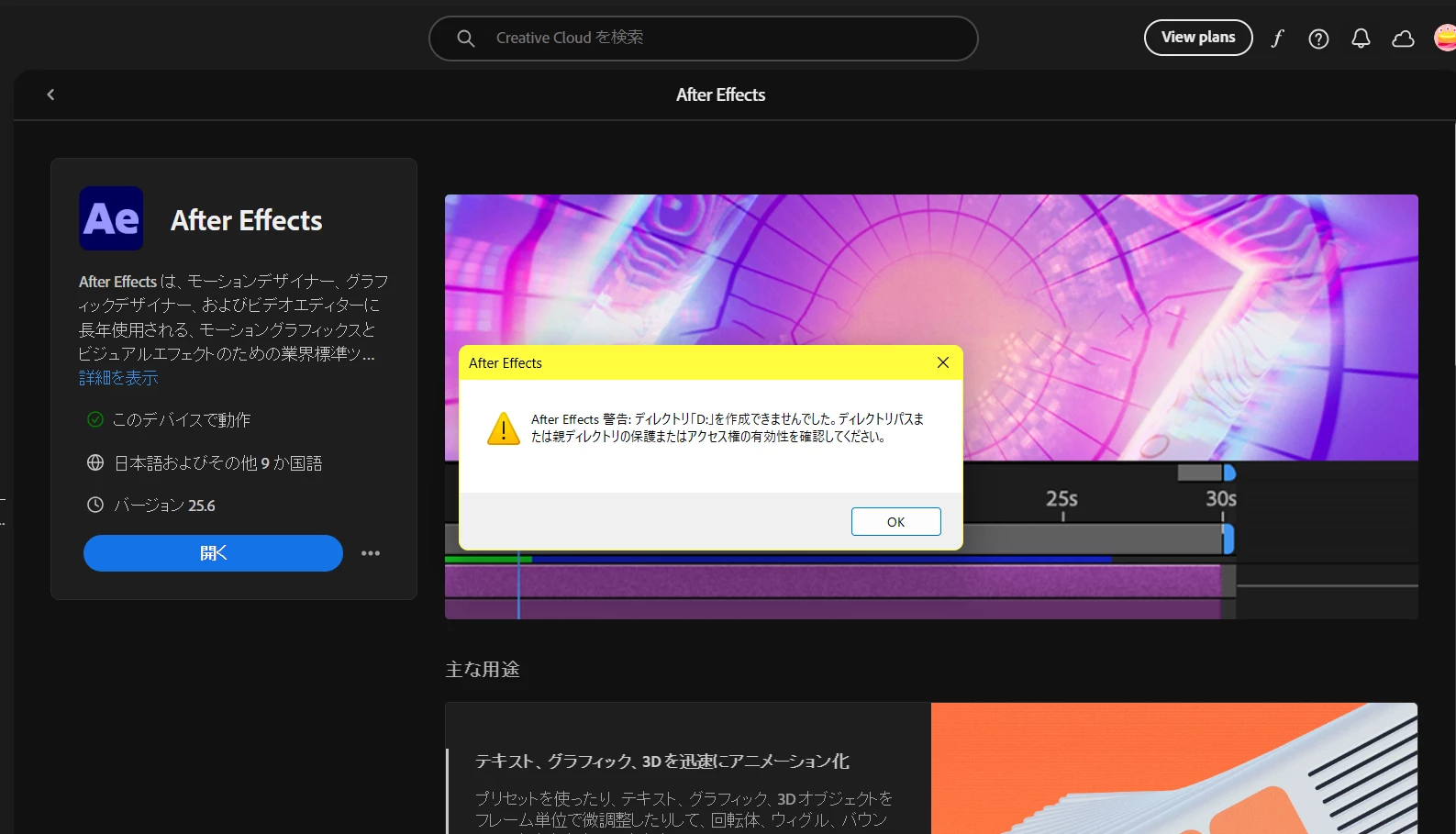This screenshot has width=1456, height=834.
Task: Click the 25s timeline marker
Action: click(1061, 498)
